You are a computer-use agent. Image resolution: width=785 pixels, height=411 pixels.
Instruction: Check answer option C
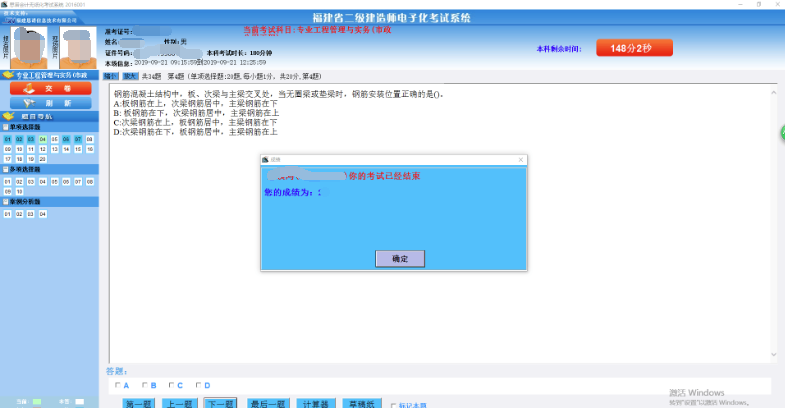pyautogui.click(x=171, y=385)
